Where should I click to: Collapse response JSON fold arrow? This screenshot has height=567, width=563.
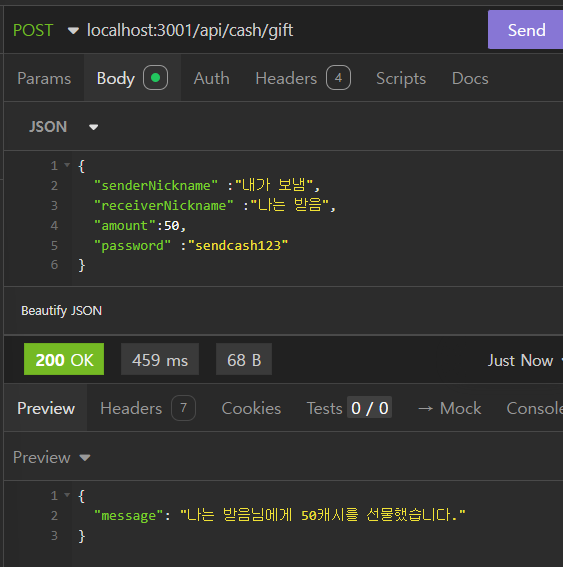67,495
